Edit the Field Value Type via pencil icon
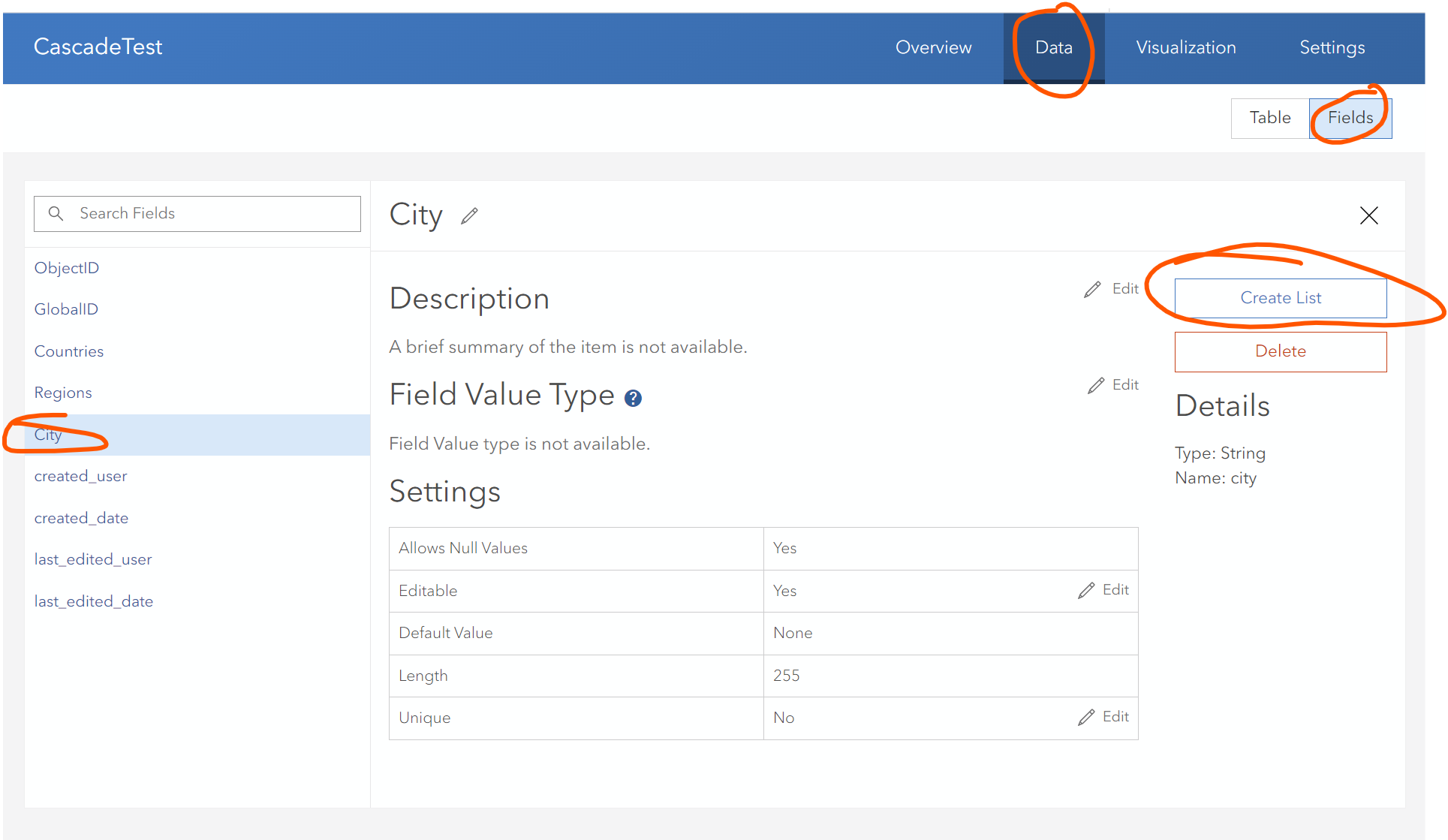The width and height of the screenshot is (1448, 840). pyautogui.click(x=1097, y=384)
